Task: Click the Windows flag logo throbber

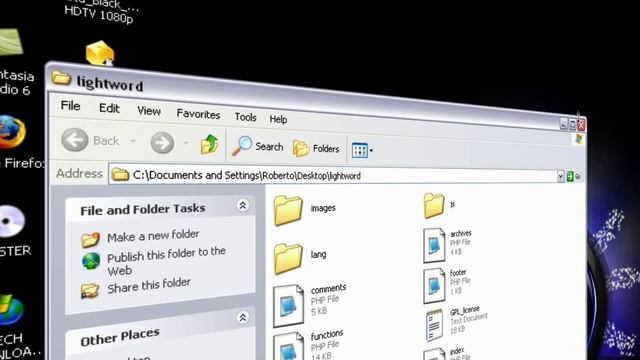Action: click(x=579, y=140)
